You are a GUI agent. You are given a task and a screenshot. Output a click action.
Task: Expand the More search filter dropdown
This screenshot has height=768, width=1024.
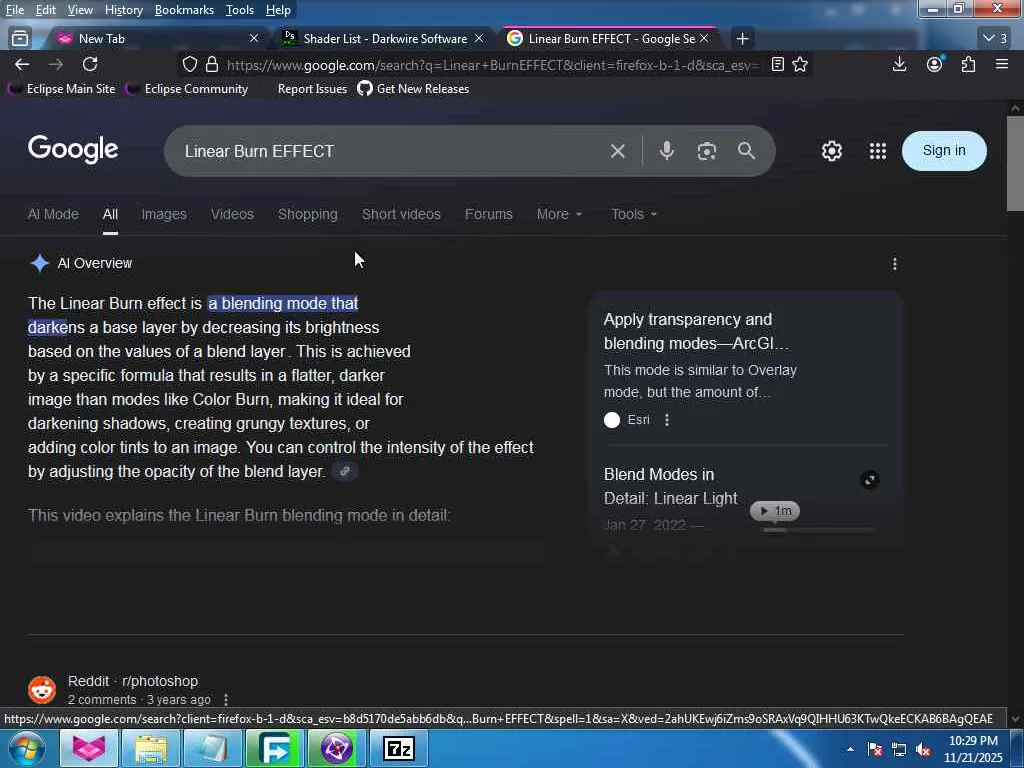559,214
